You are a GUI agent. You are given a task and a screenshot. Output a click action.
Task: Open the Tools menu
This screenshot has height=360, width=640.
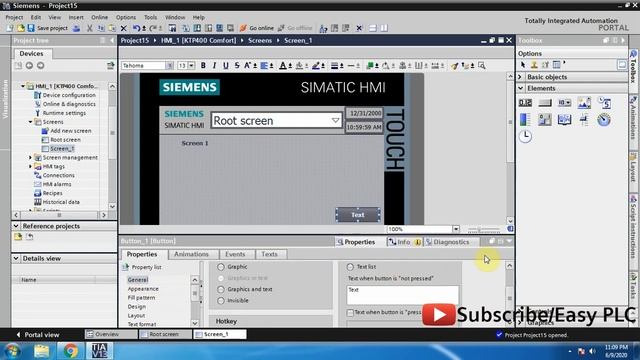pos(150,18)
